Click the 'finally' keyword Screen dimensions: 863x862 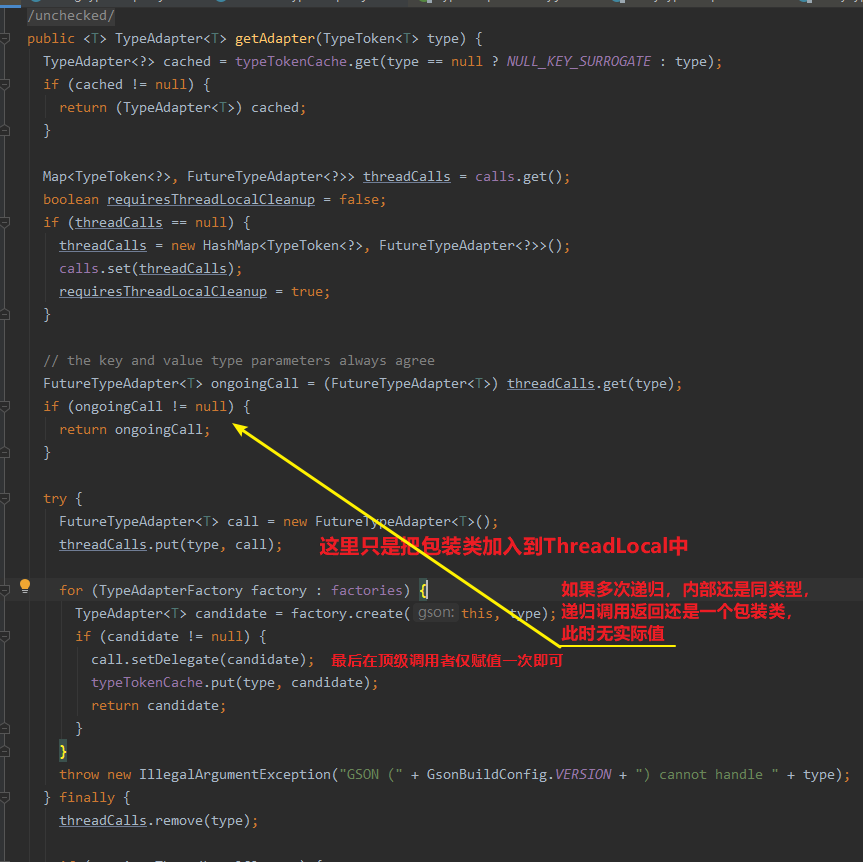pyautogui.click(x=87, y=798)
